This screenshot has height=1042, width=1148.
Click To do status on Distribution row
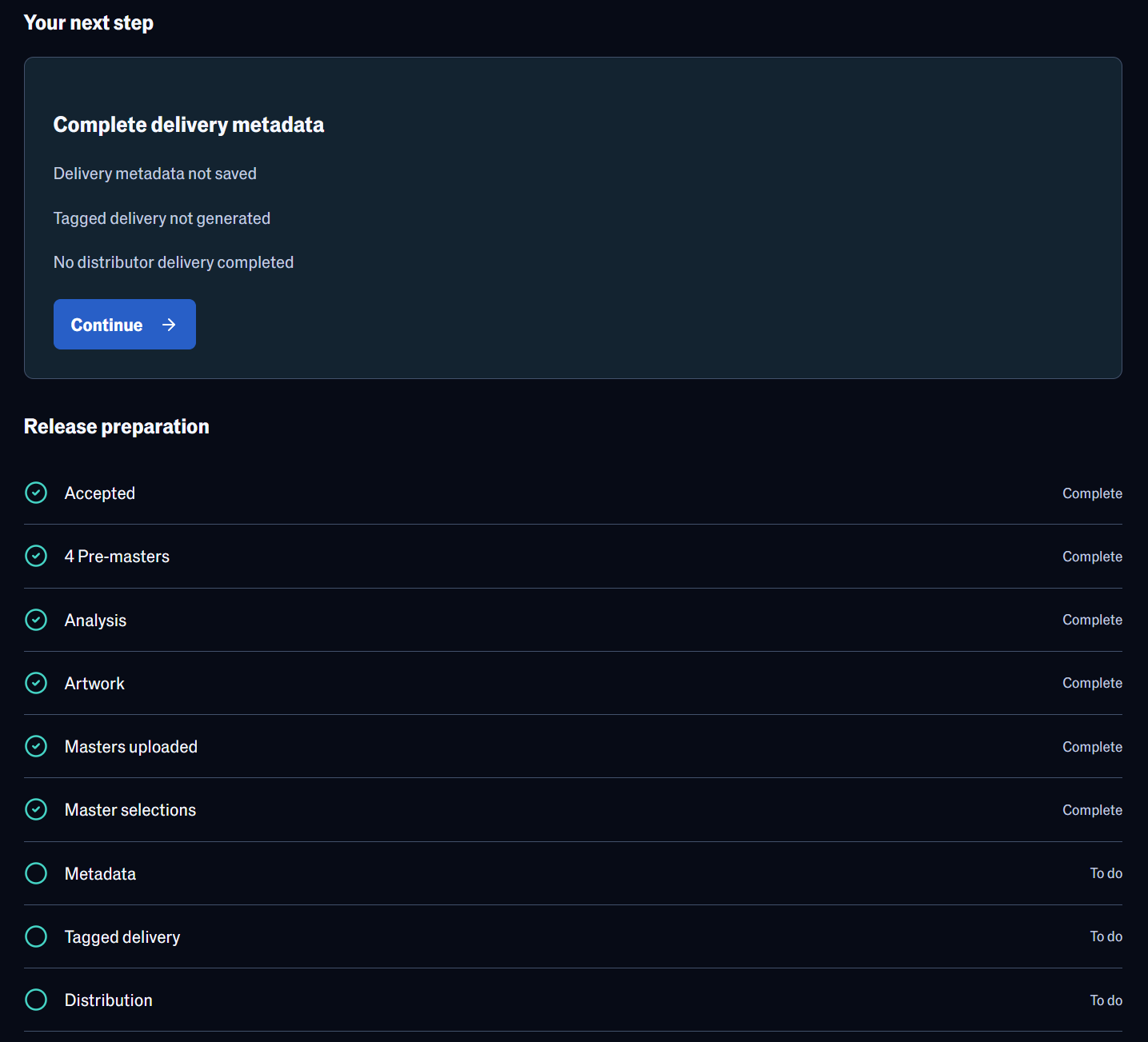pyautogui.click(x=1106, y=1000)
